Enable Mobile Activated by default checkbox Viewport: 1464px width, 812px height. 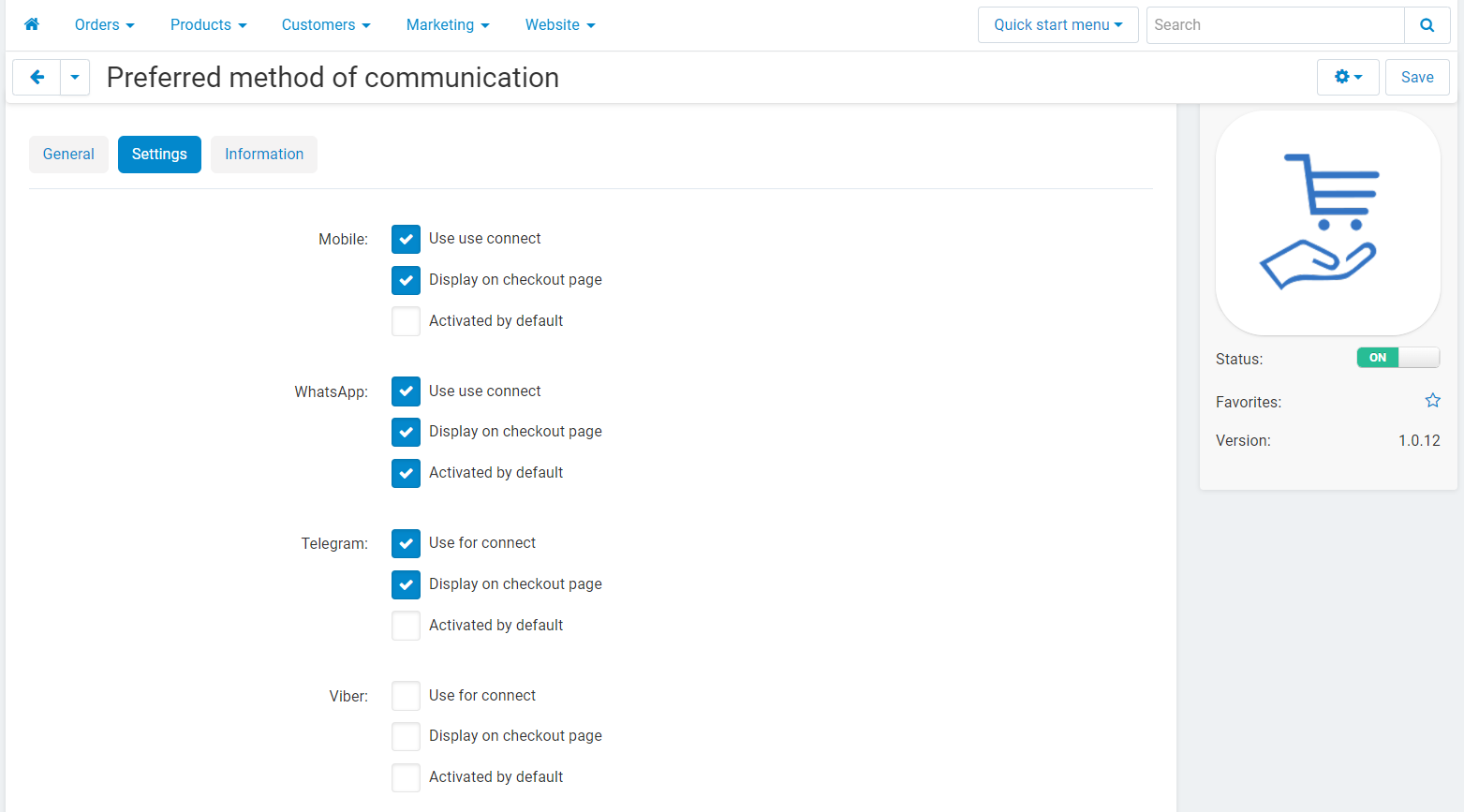(406, 321)
